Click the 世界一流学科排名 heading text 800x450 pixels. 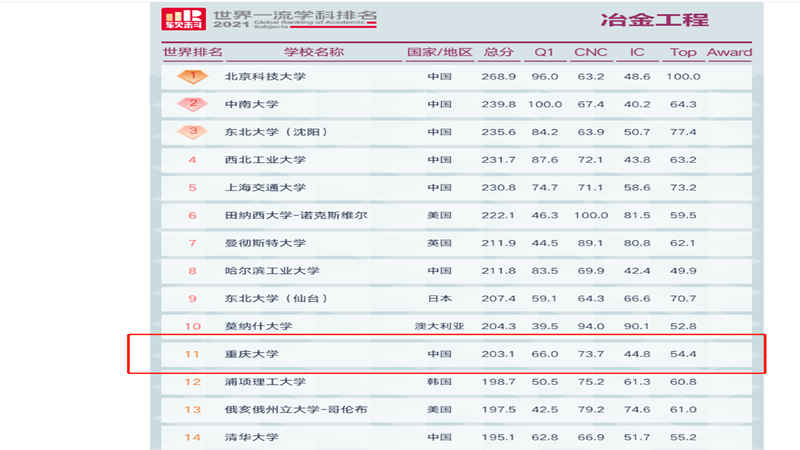pyautogui.click(x=295, y=15)
